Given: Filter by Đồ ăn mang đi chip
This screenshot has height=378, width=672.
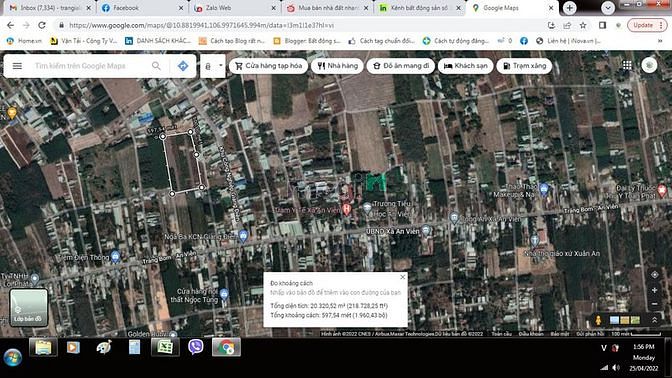Looking at the screenshot, I should coord(401,66).
